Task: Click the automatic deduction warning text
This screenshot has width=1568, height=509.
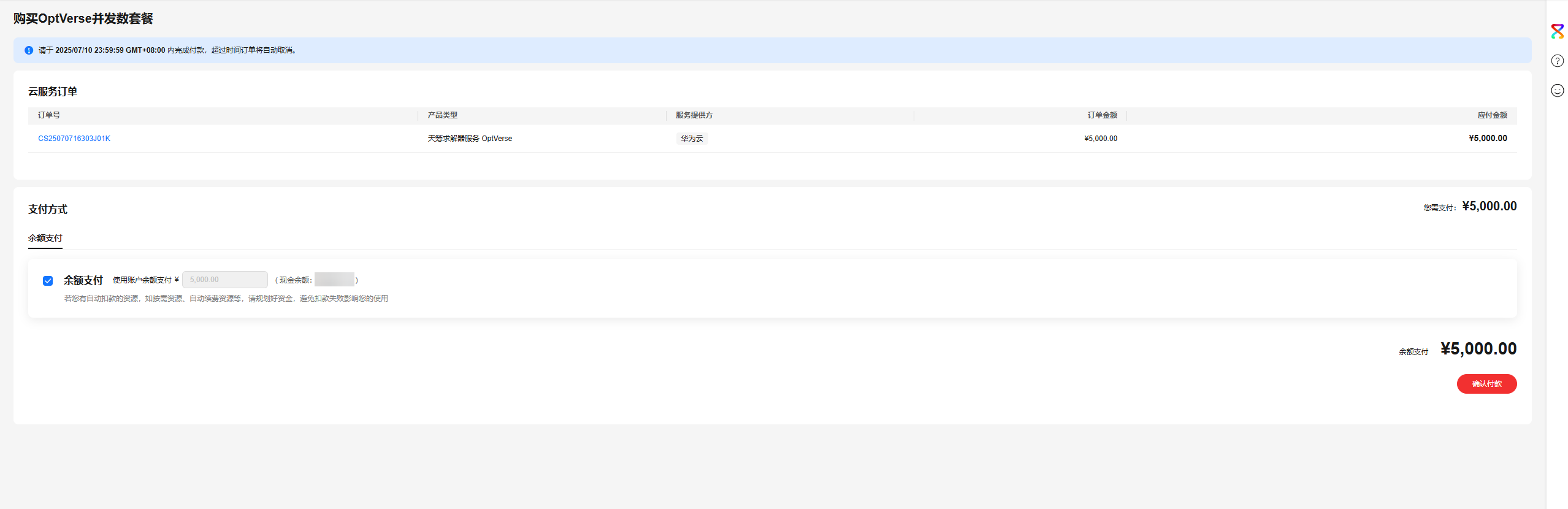Action: pyautogui.click(x=226, y=299)
